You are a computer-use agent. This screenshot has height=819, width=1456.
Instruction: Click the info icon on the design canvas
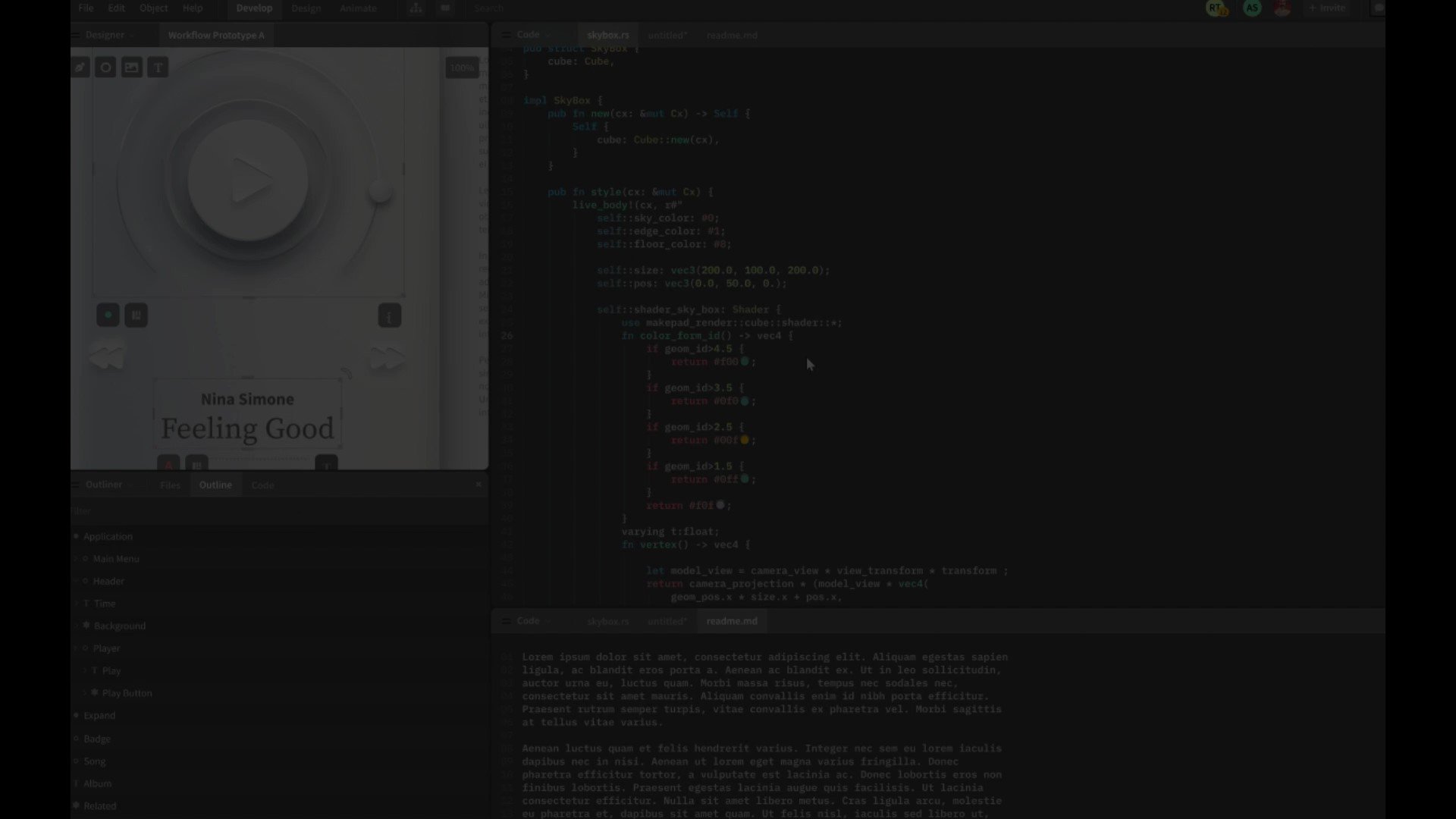click(x=390, y=315)
